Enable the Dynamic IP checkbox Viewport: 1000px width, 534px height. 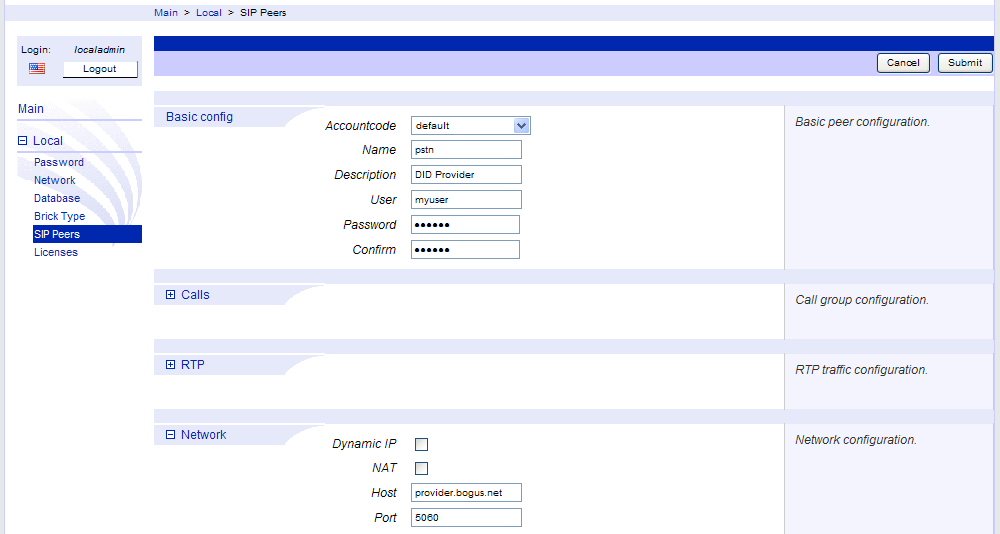(x=421, y=444)
